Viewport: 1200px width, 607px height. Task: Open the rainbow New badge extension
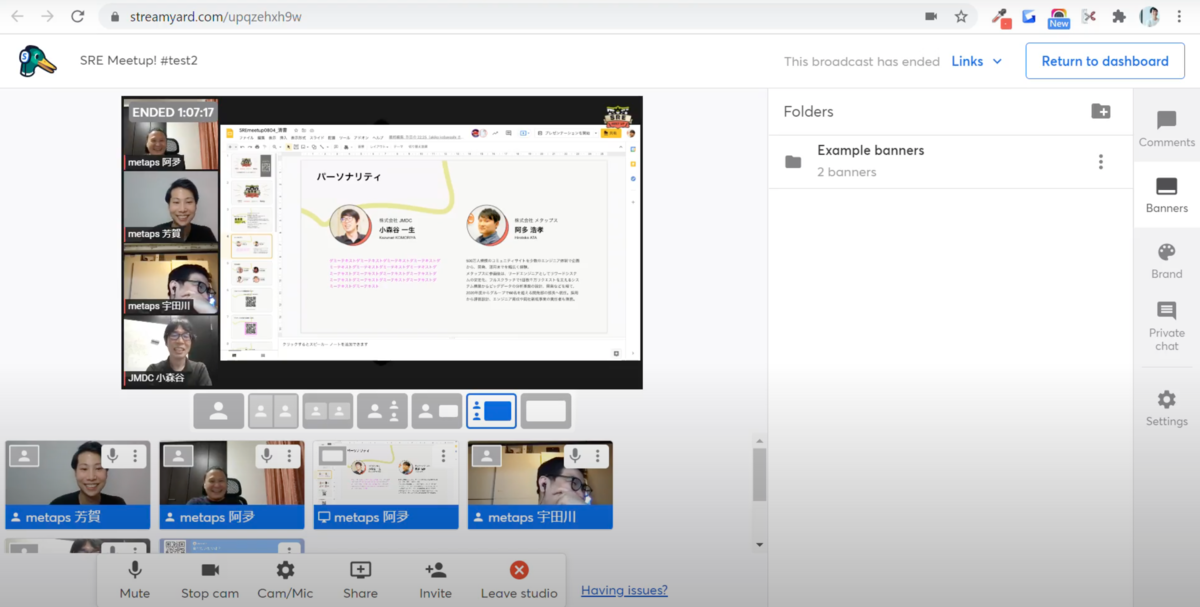coord(1058,17)
